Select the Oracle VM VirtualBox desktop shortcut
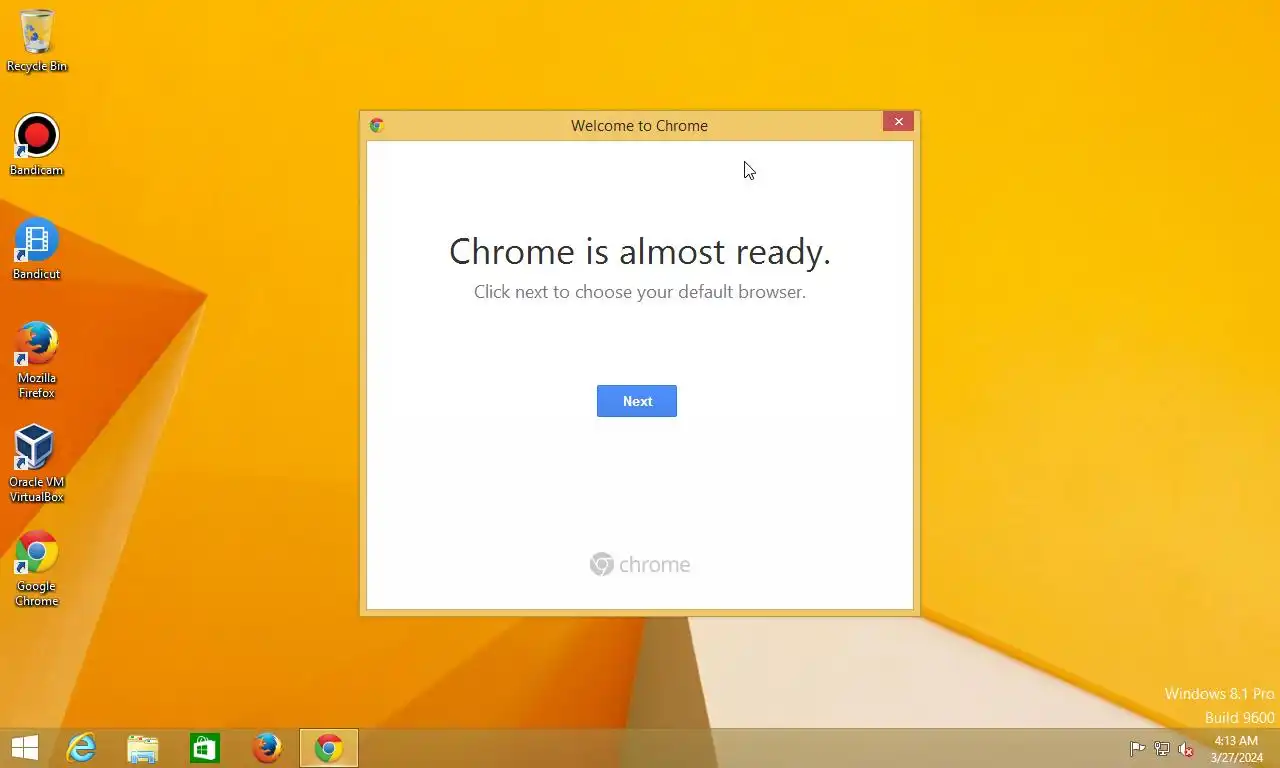This screenshot has width=1280, height=768. 37,464
